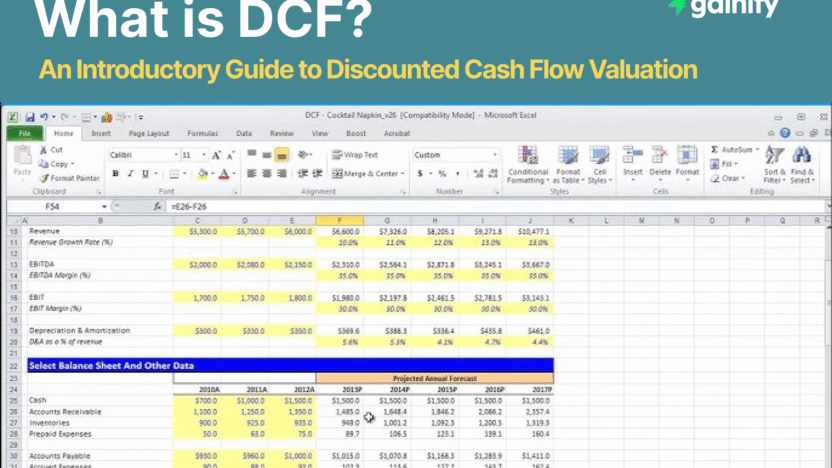Click Decrease Indent icon
832x468 pixels.
tap(302, 174)
